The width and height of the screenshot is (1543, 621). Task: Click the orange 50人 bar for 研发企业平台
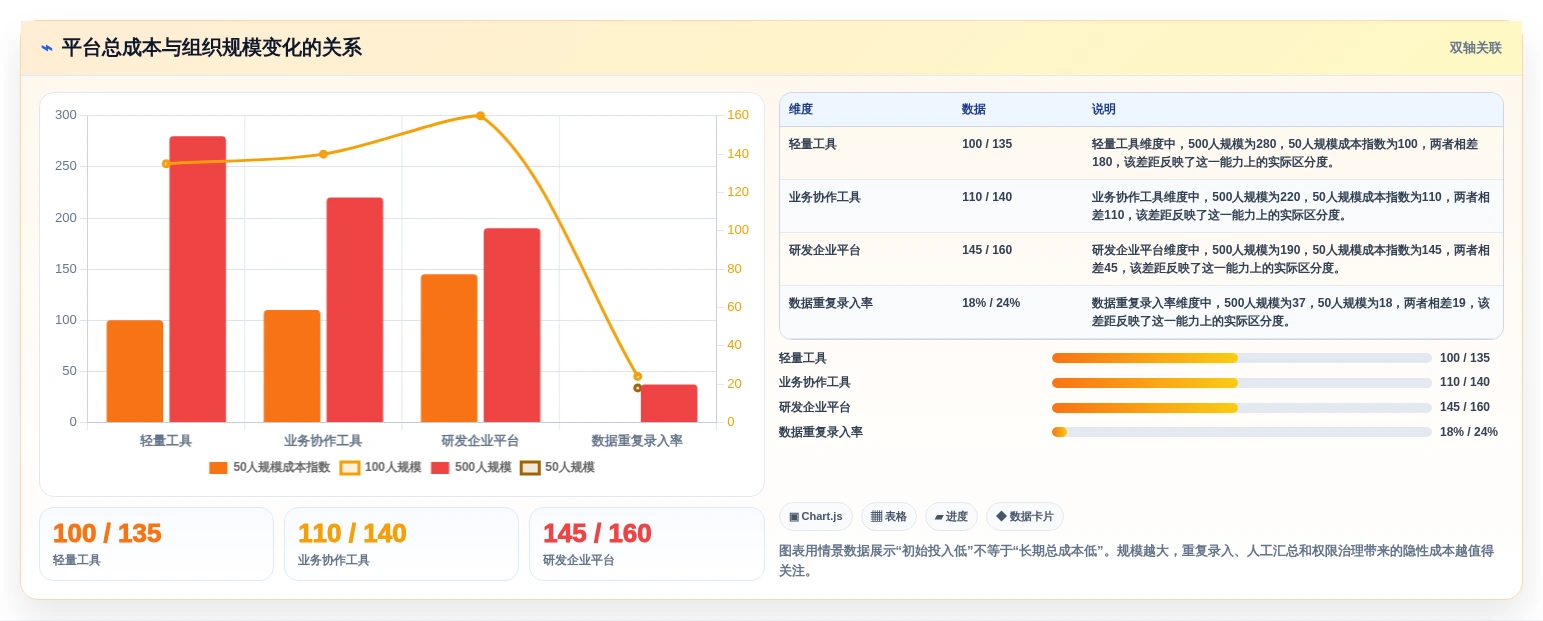tap(449, 348)
